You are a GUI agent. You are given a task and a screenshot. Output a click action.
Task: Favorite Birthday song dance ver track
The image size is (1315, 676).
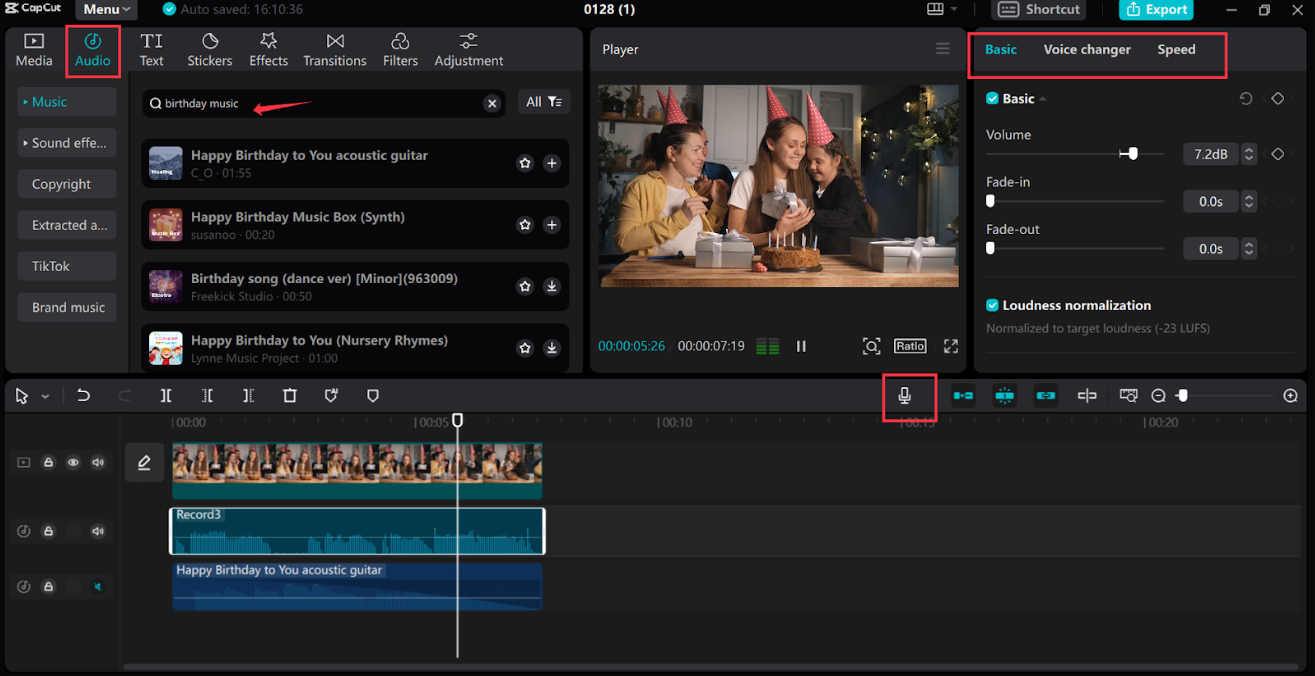point(525,287)
